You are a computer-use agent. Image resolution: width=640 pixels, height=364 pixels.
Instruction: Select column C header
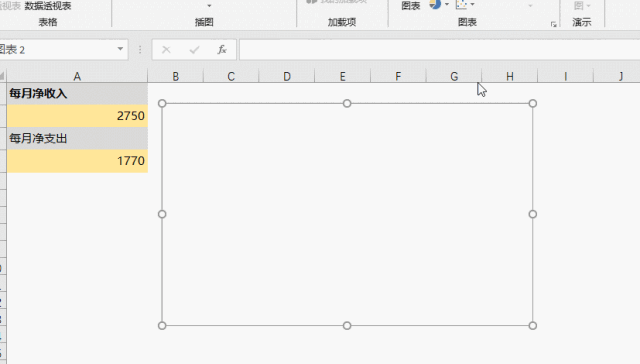point(231,76)
